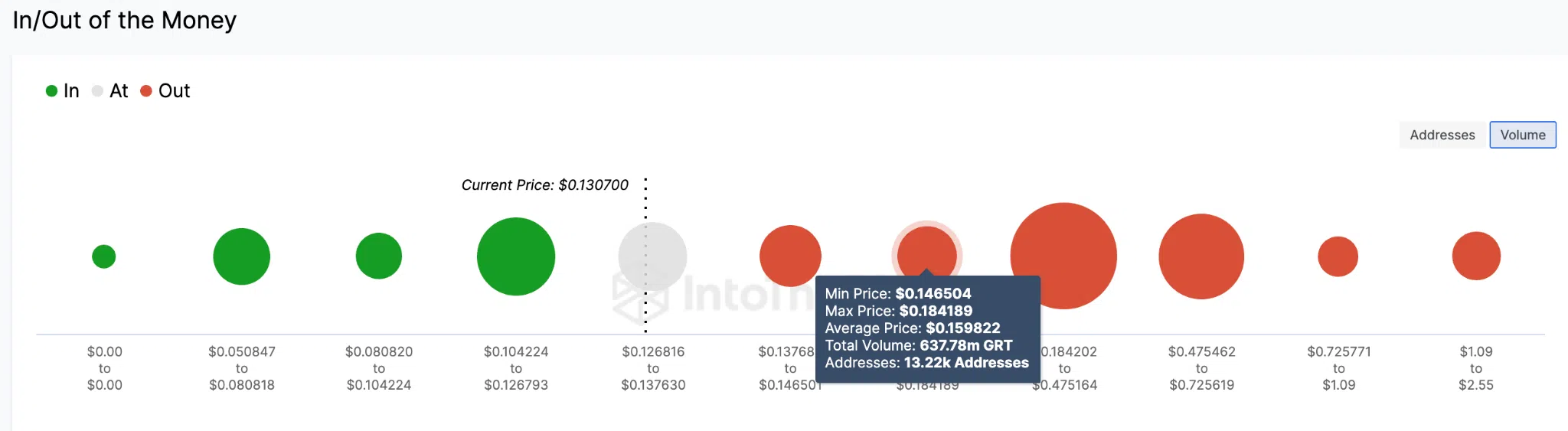Select the $0.050847 to $0.080818 green bubble
This screenshot has width=1568, height=431.
(x=242, y=256)
